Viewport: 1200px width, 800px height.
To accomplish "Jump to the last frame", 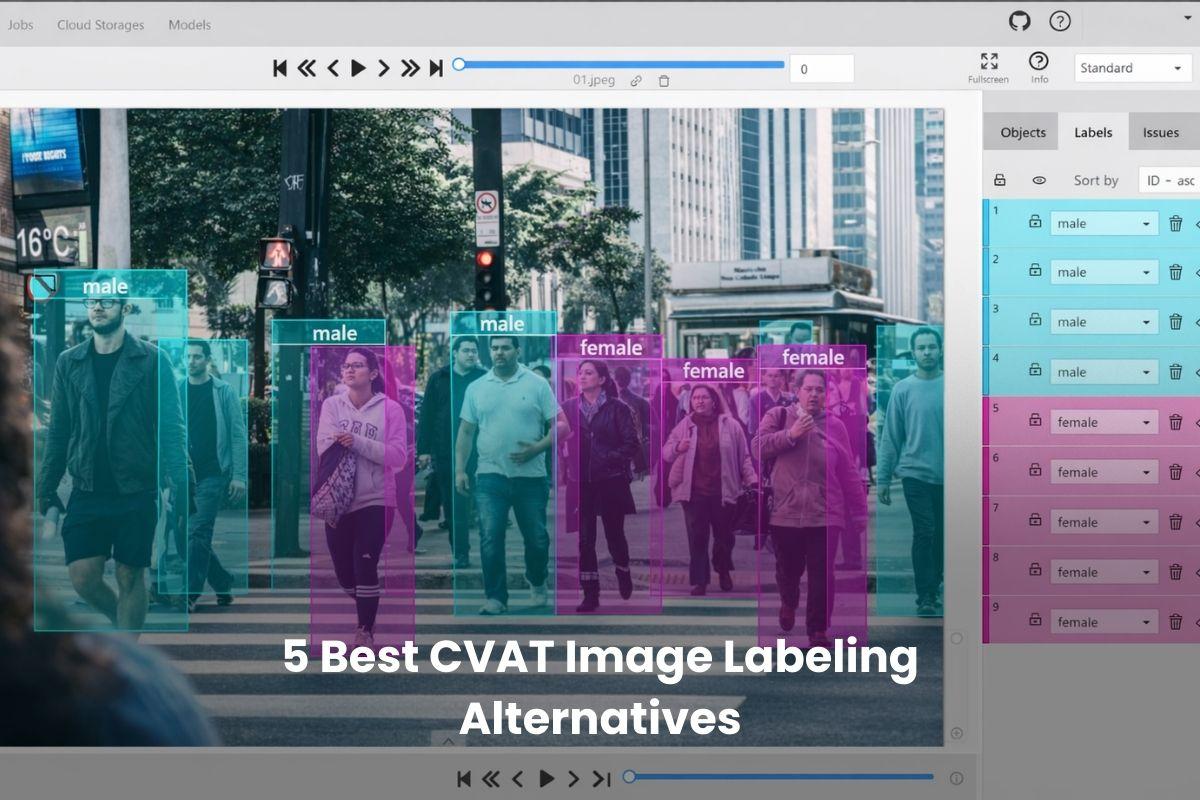I will (x=434, y=67).
